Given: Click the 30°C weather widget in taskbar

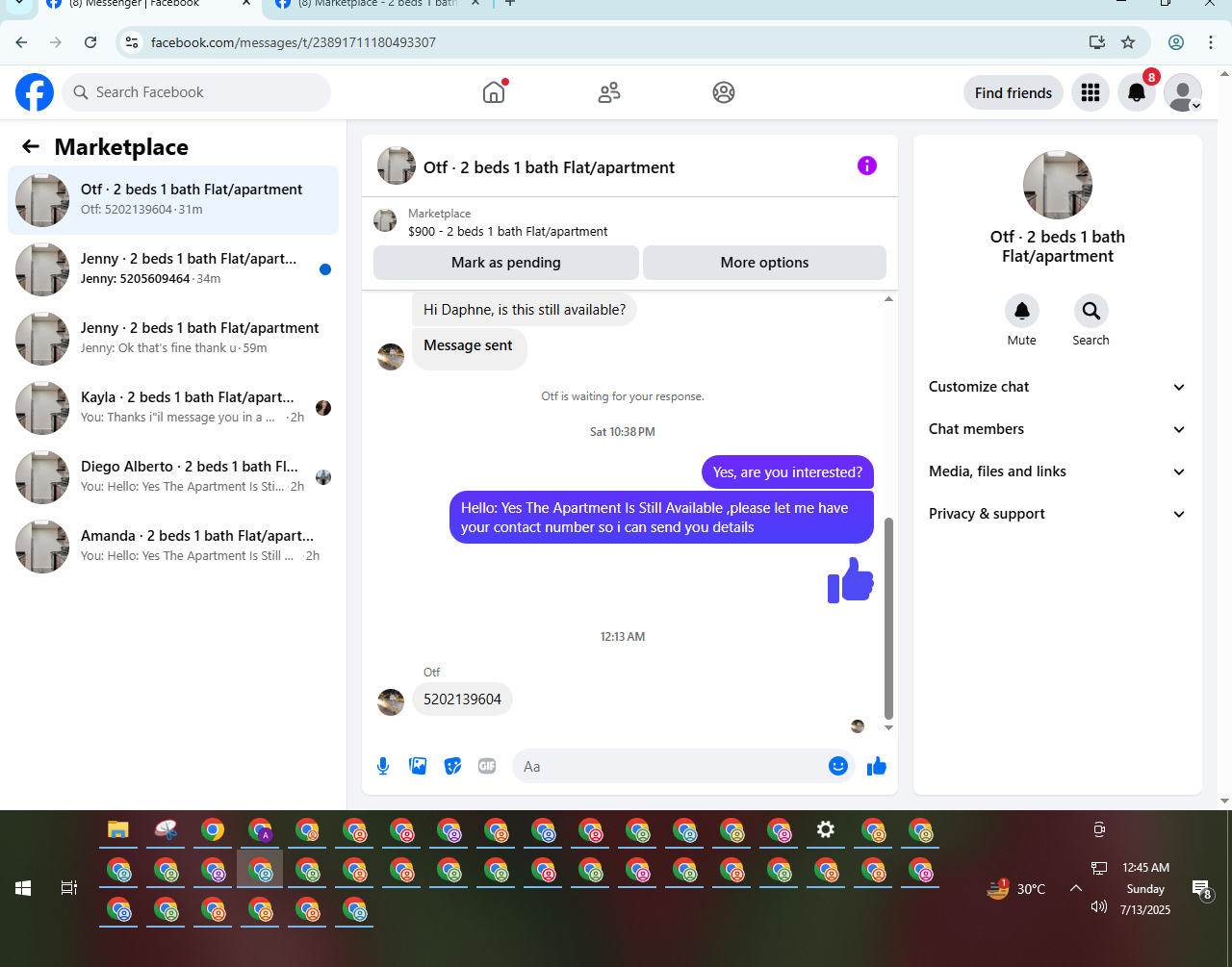Looking at the screenshot, I should pyautogui.click(x=1016, y=888).
